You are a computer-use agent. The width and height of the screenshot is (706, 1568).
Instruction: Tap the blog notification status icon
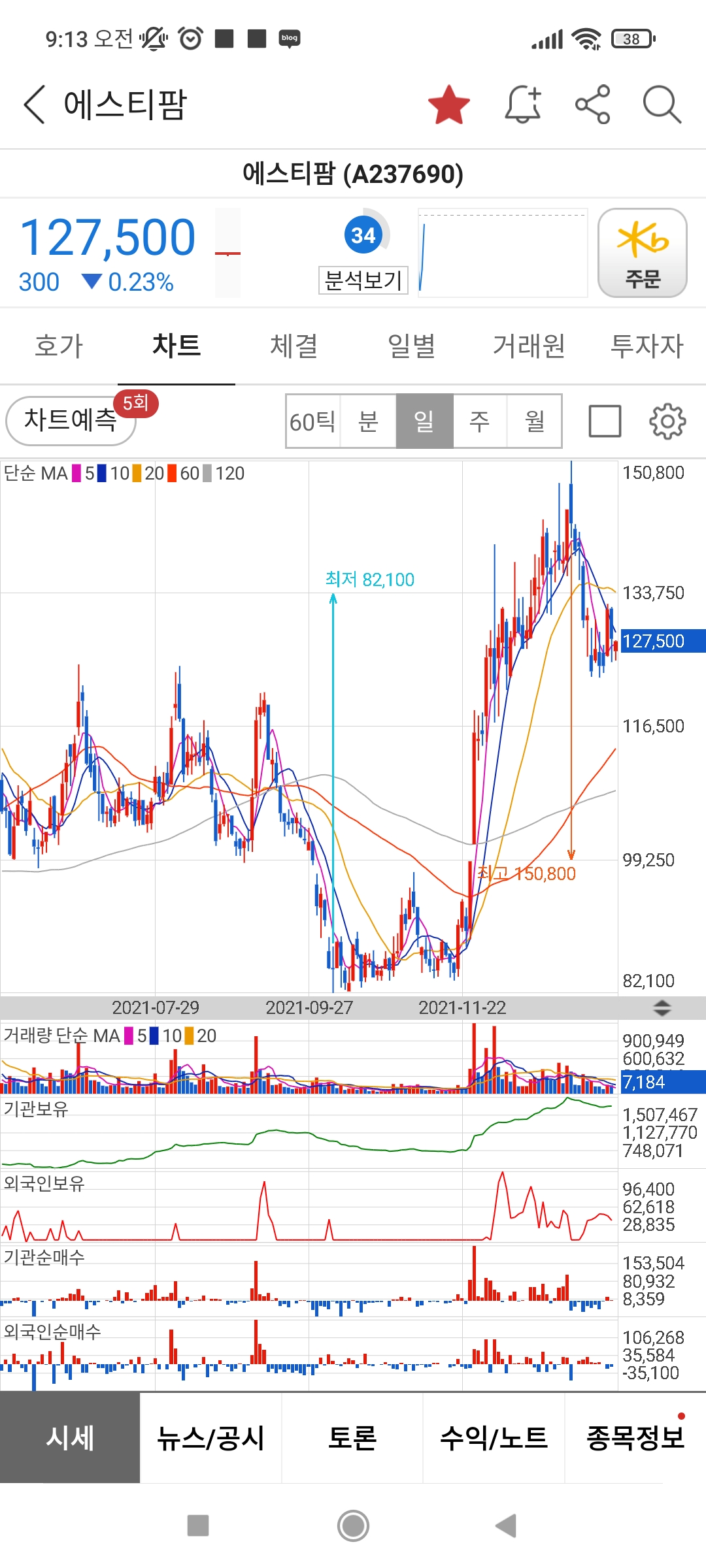290,39
